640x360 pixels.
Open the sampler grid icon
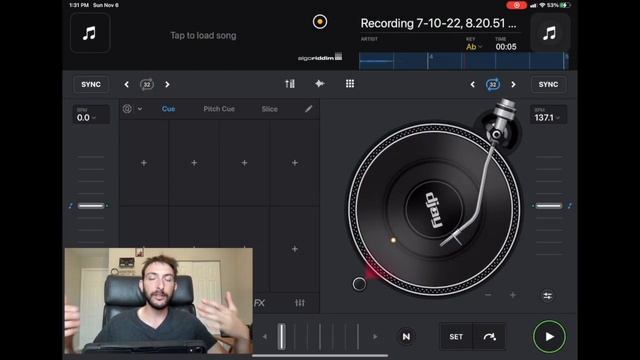click(350, 84)
